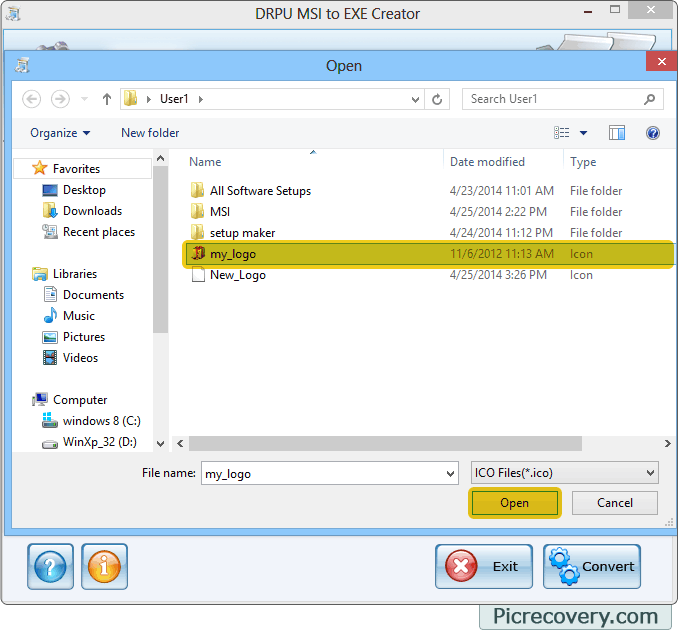678x630 pixels.
Task: Click the Convert button in DRPU window
Action: 592,566
